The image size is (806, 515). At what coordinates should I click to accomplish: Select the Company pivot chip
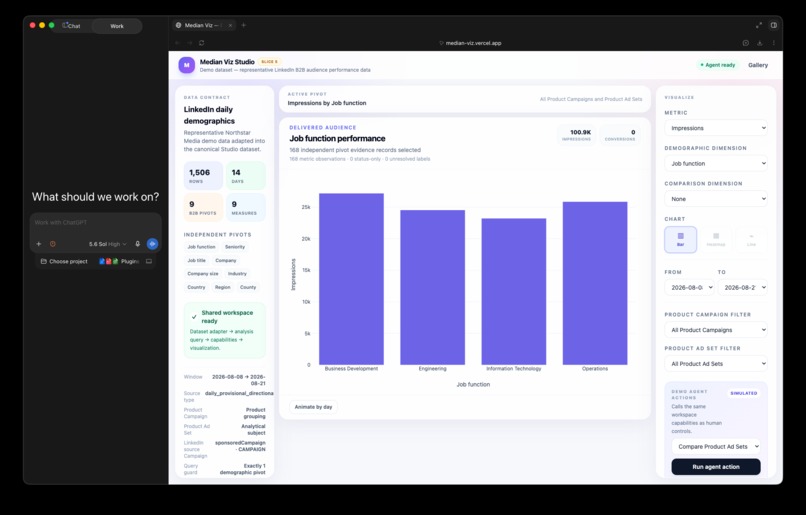pyautogui.click(x=226, y=261)
